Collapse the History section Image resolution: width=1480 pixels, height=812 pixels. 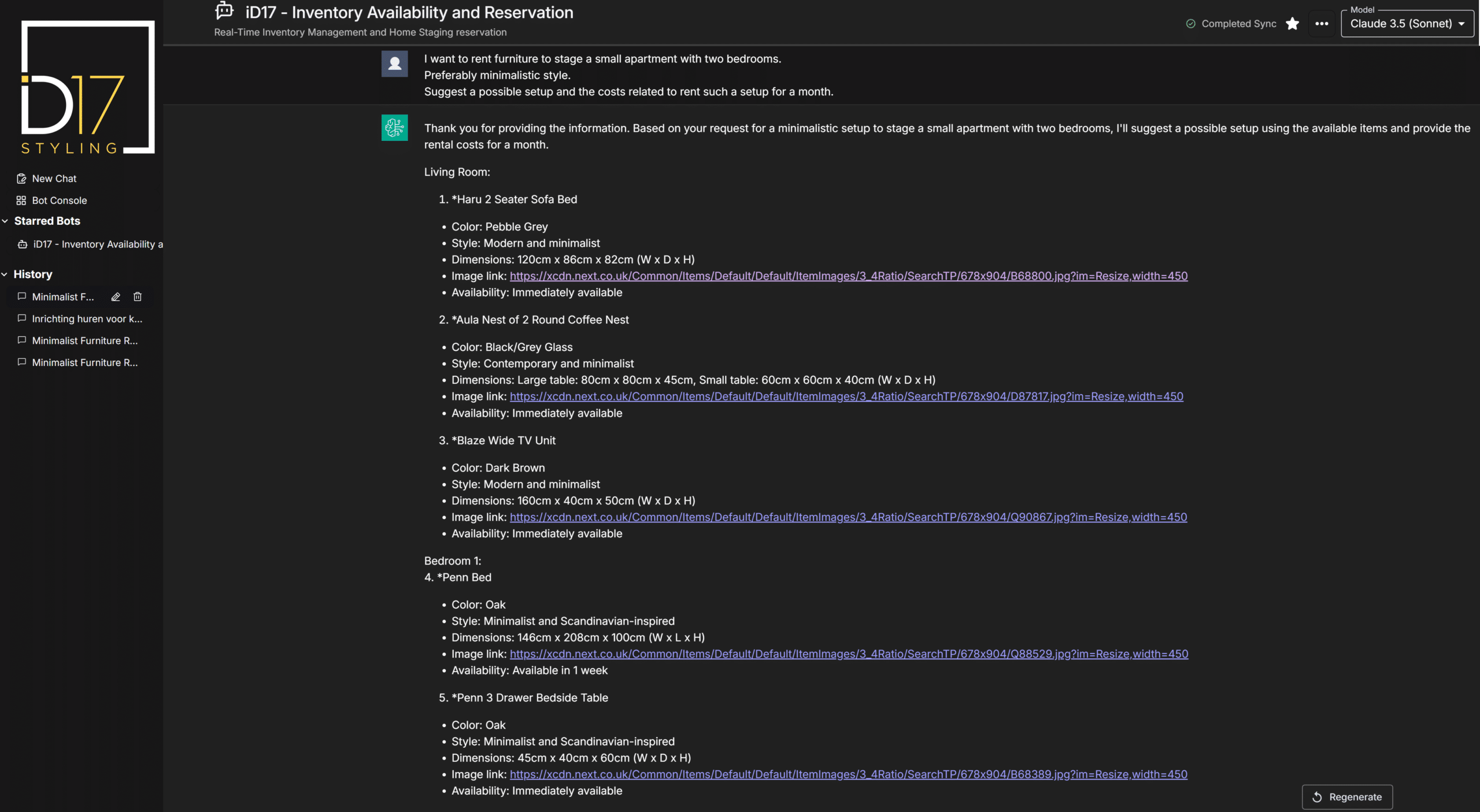[x=5, y=275]
